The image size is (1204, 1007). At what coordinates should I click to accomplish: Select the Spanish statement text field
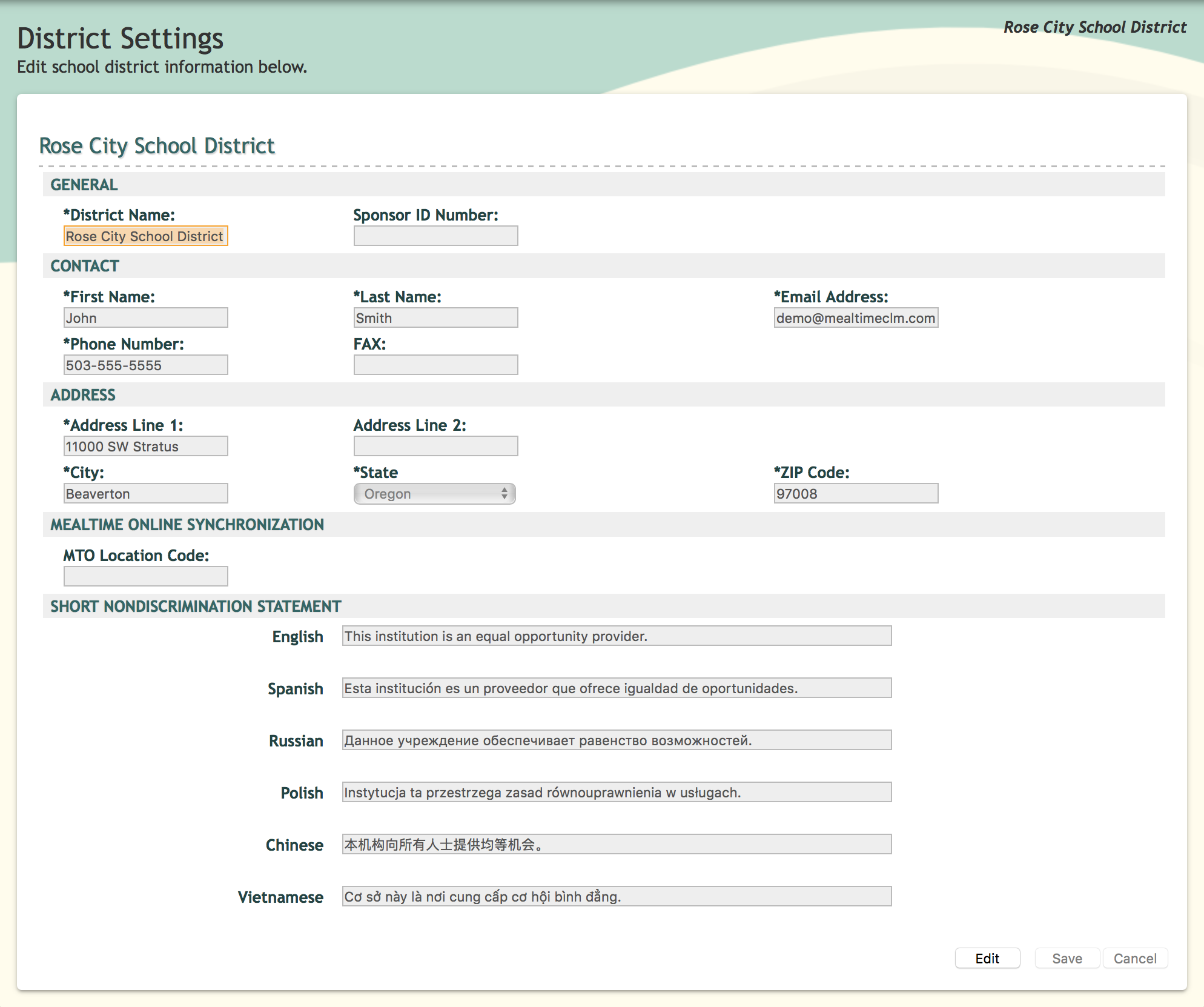click(617, 688)
